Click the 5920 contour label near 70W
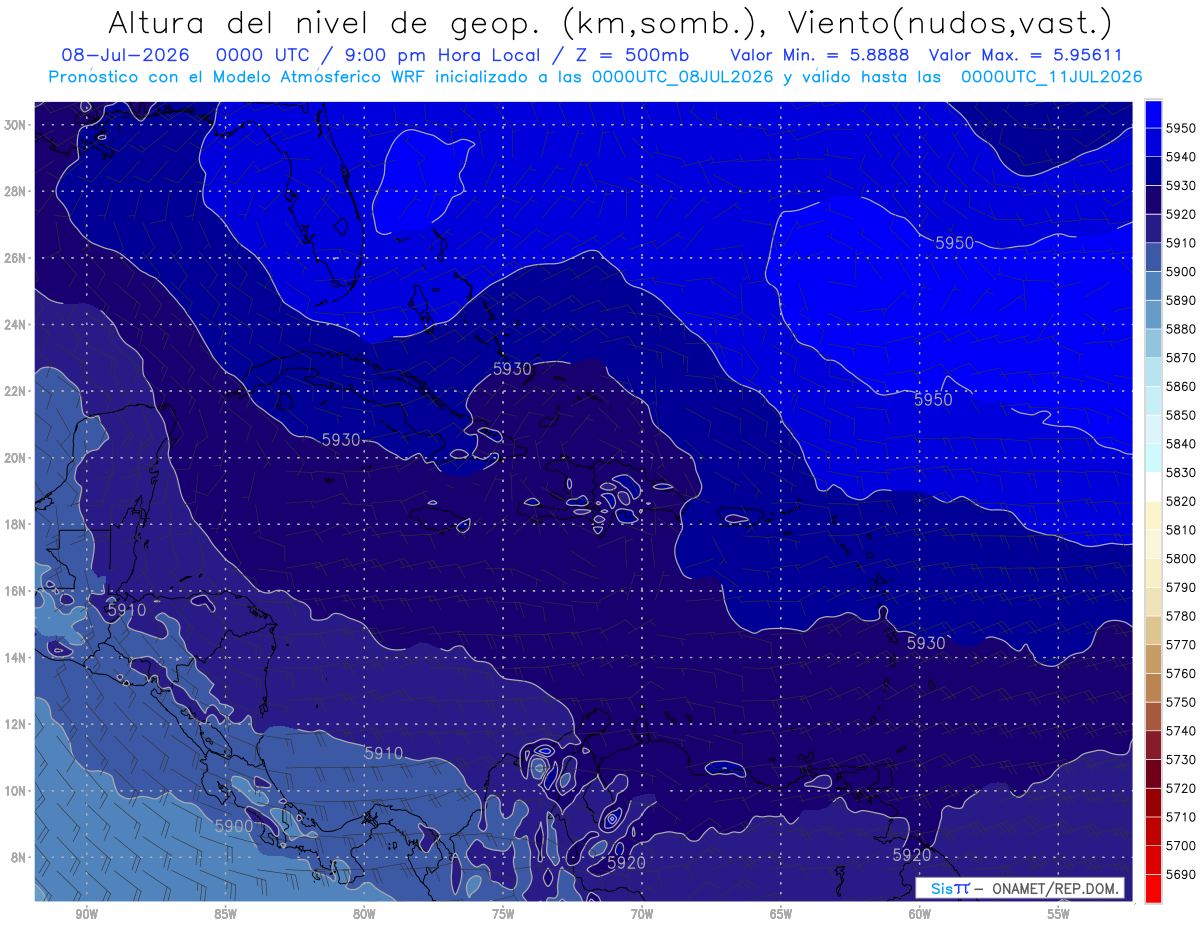 point(627,862)
